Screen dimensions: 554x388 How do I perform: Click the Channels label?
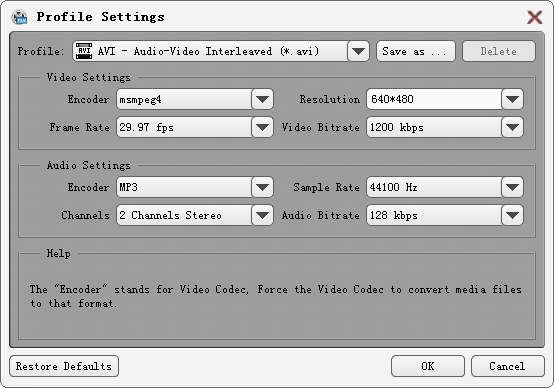(86, 215)
